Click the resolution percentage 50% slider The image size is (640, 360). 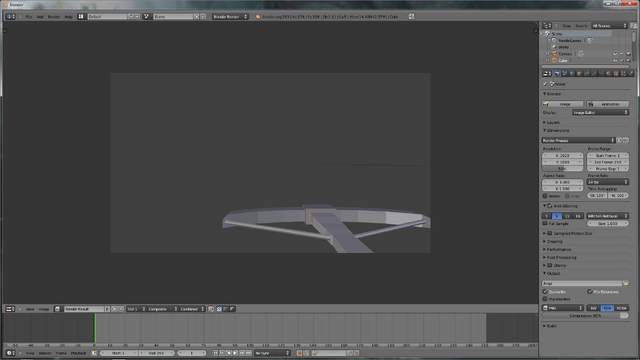pos(562,169)
